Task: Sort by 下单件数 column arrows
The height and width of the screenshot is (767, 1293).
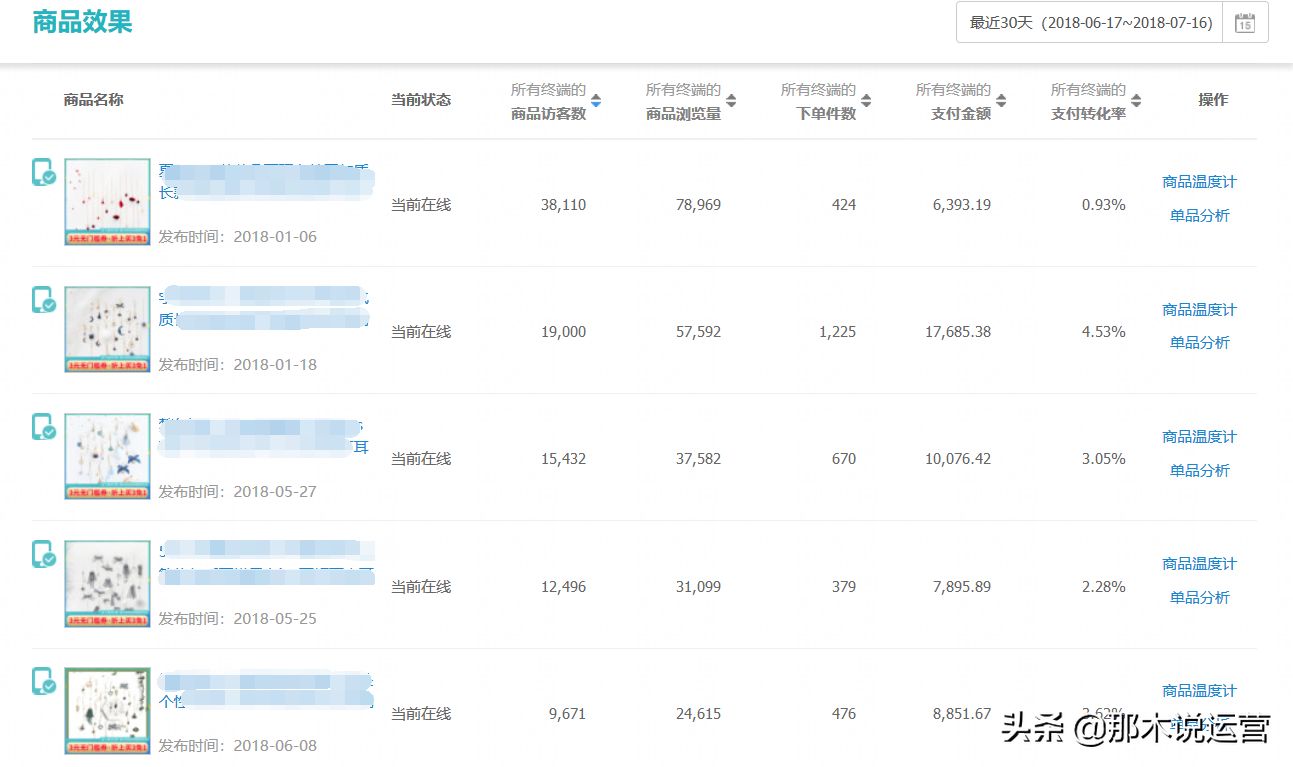Action: (x=866, y=100)
